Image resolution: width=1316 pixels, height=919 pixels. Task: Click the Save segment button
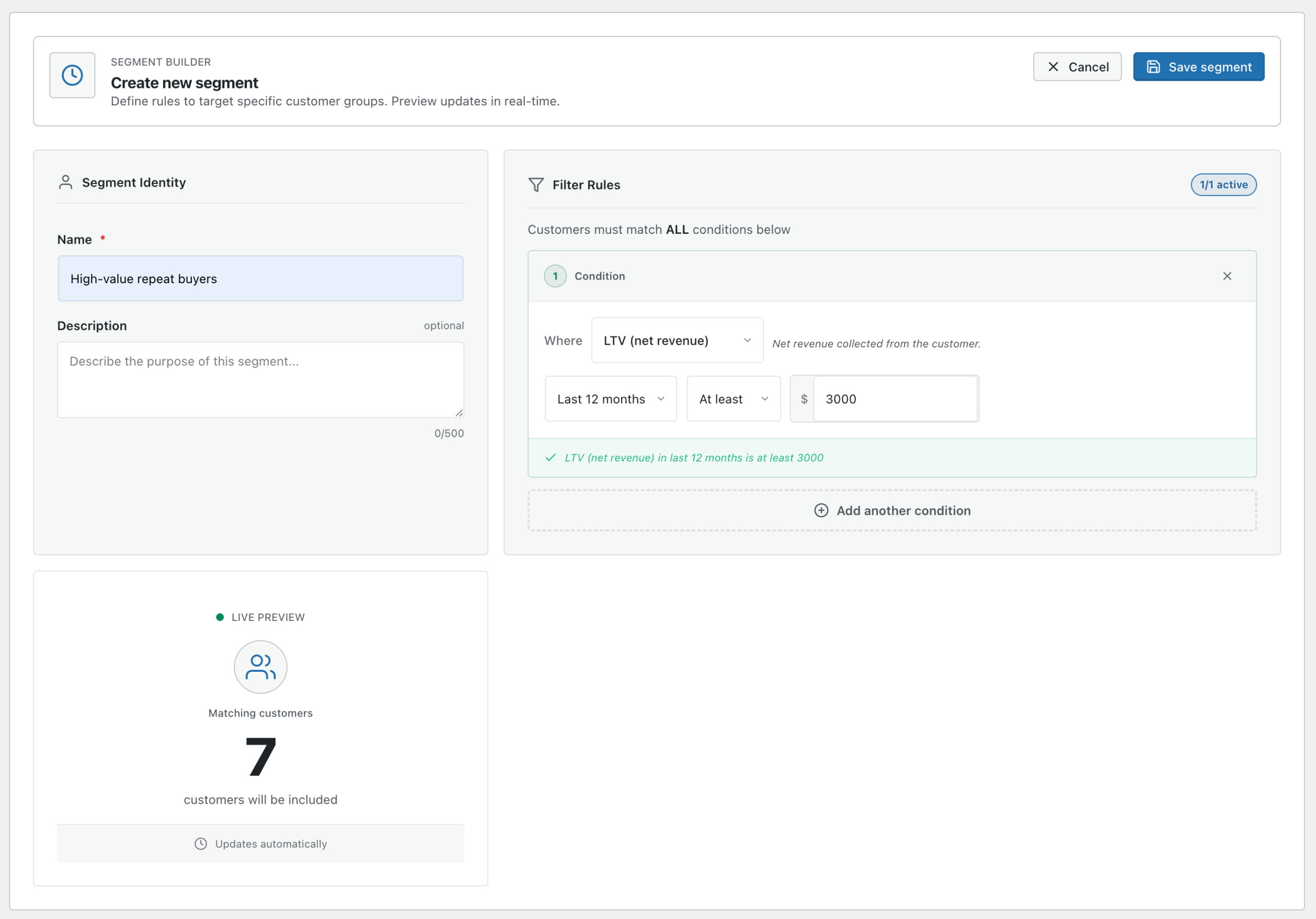click(x=1198, y=66)
